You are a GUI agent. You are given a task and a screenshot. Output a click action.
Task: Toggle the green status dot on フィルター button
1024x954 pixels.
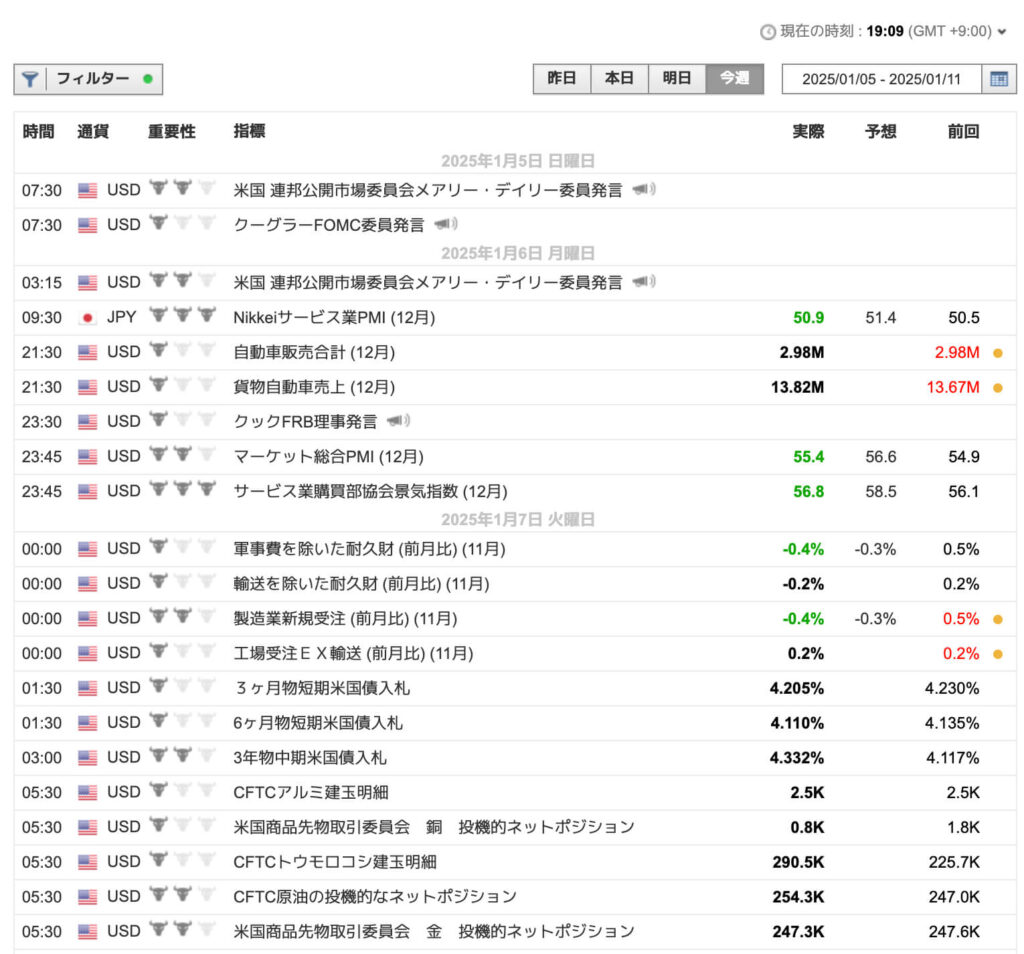[146, 78]
